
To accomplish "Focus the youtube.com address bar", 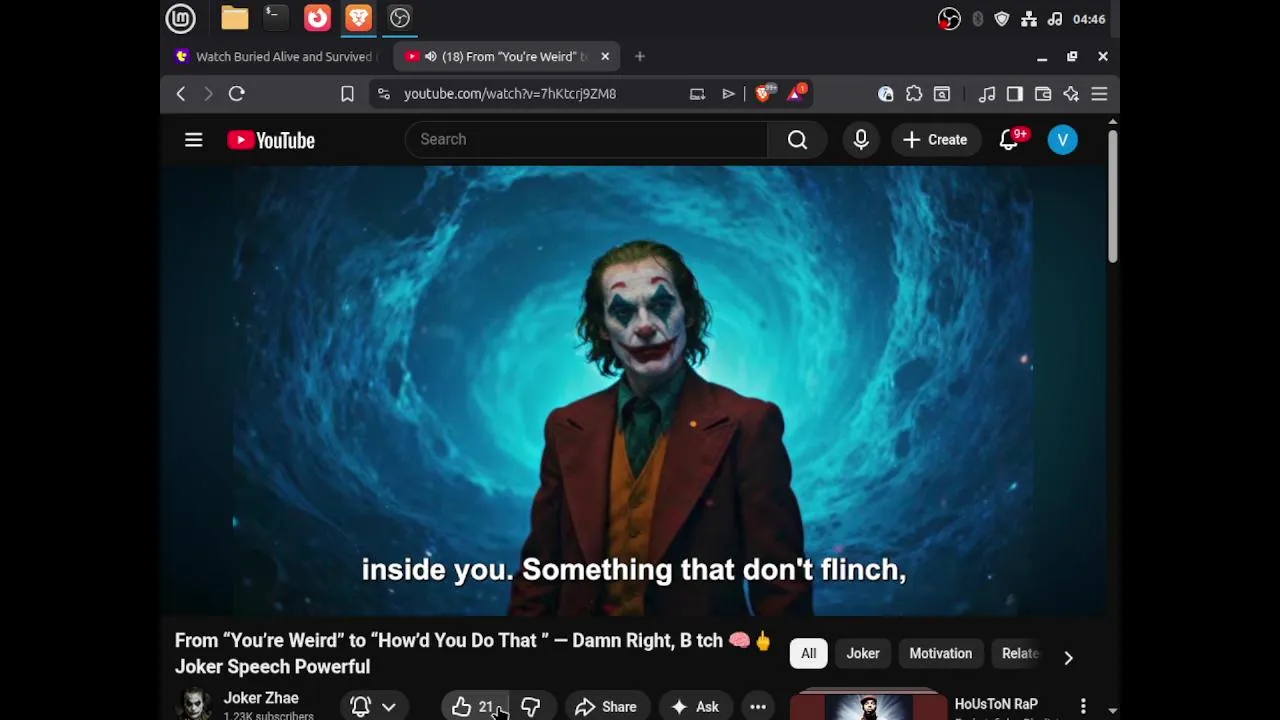I will pos(510,94).
